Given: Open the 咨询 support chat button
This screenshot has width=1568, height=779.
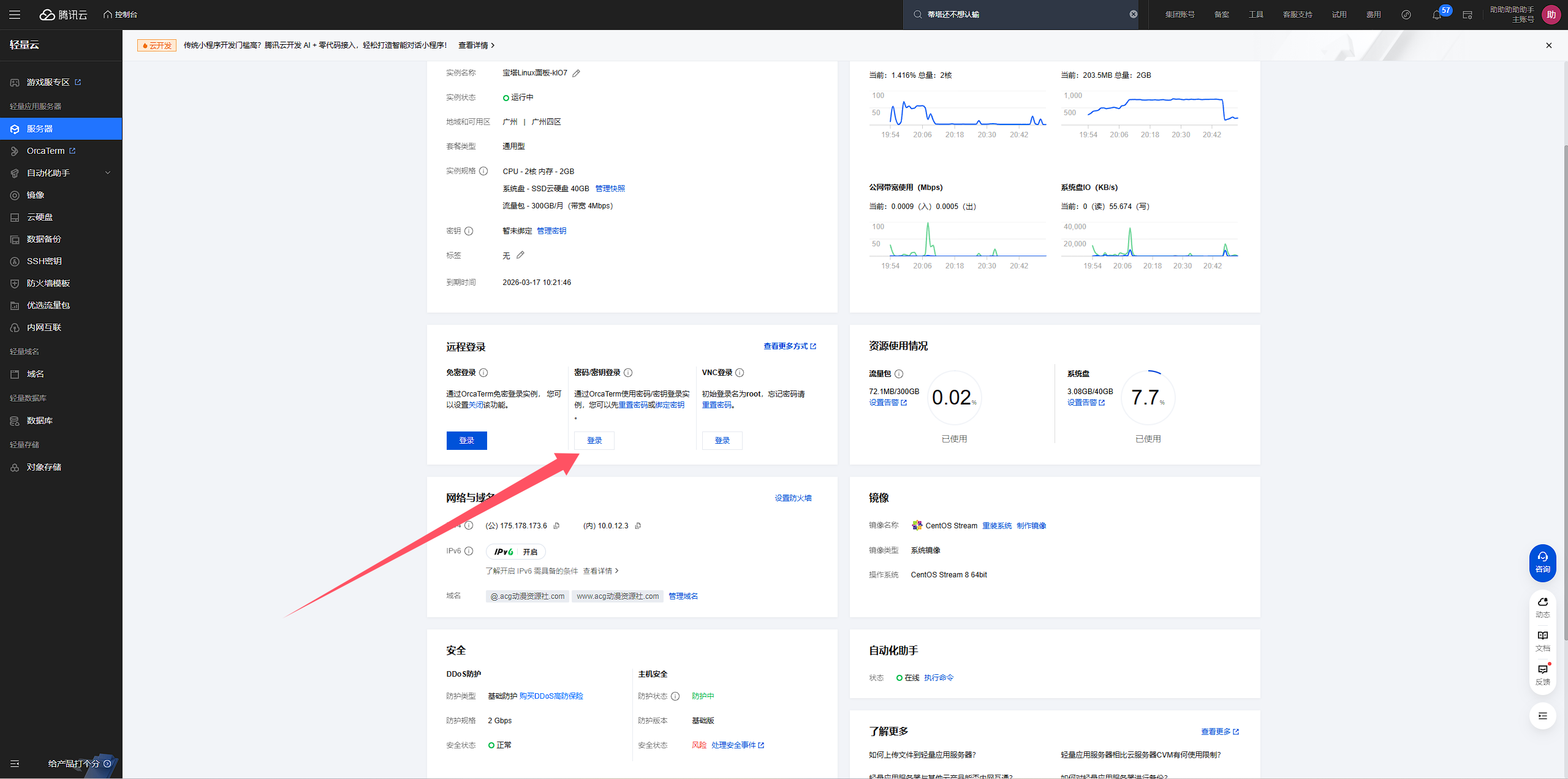Looking at the screenshot, I should click(1542, 563).
